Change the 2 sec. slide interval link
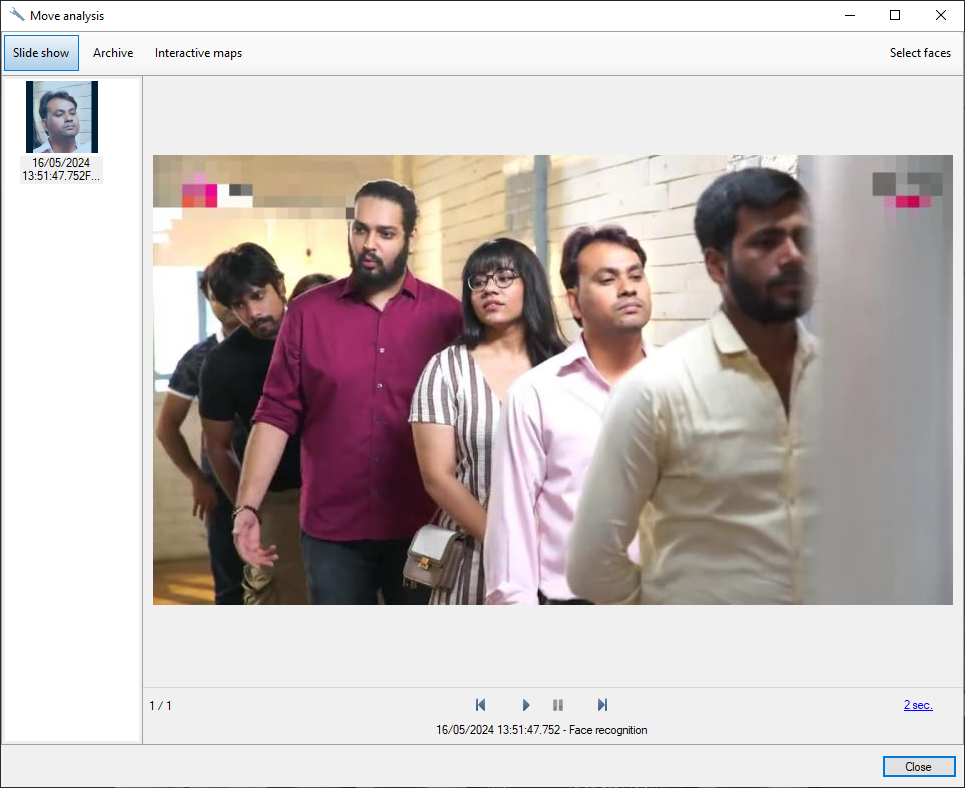965x788 pixels. [x=918, y=705]
